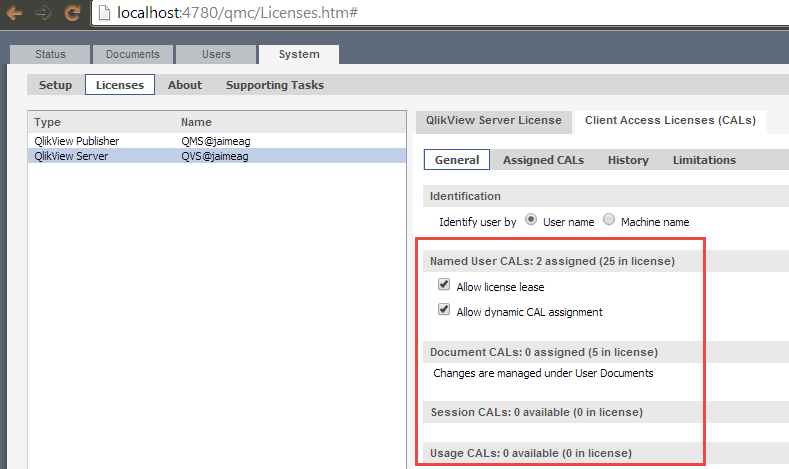The width and height of the screenshot is (789, 469).
Task: Select the Licenses subtab
Action: point(120,85)
